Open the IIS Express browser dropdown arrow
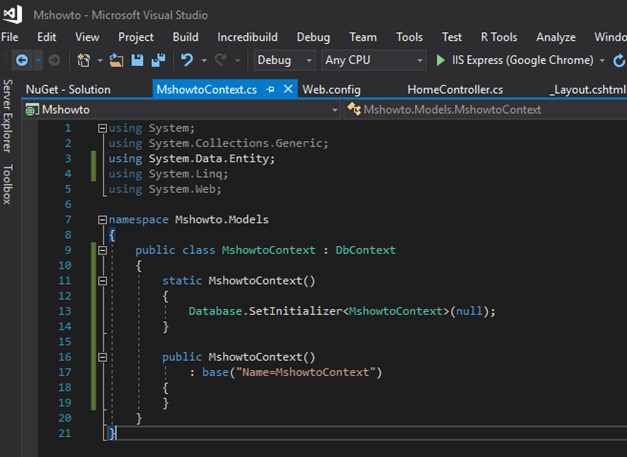 pos(602,60)
